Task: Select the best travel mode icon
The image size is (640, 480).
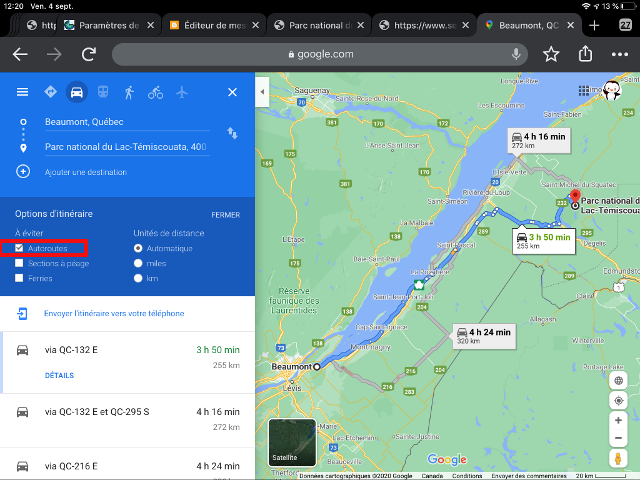Action: click(50, 92)
